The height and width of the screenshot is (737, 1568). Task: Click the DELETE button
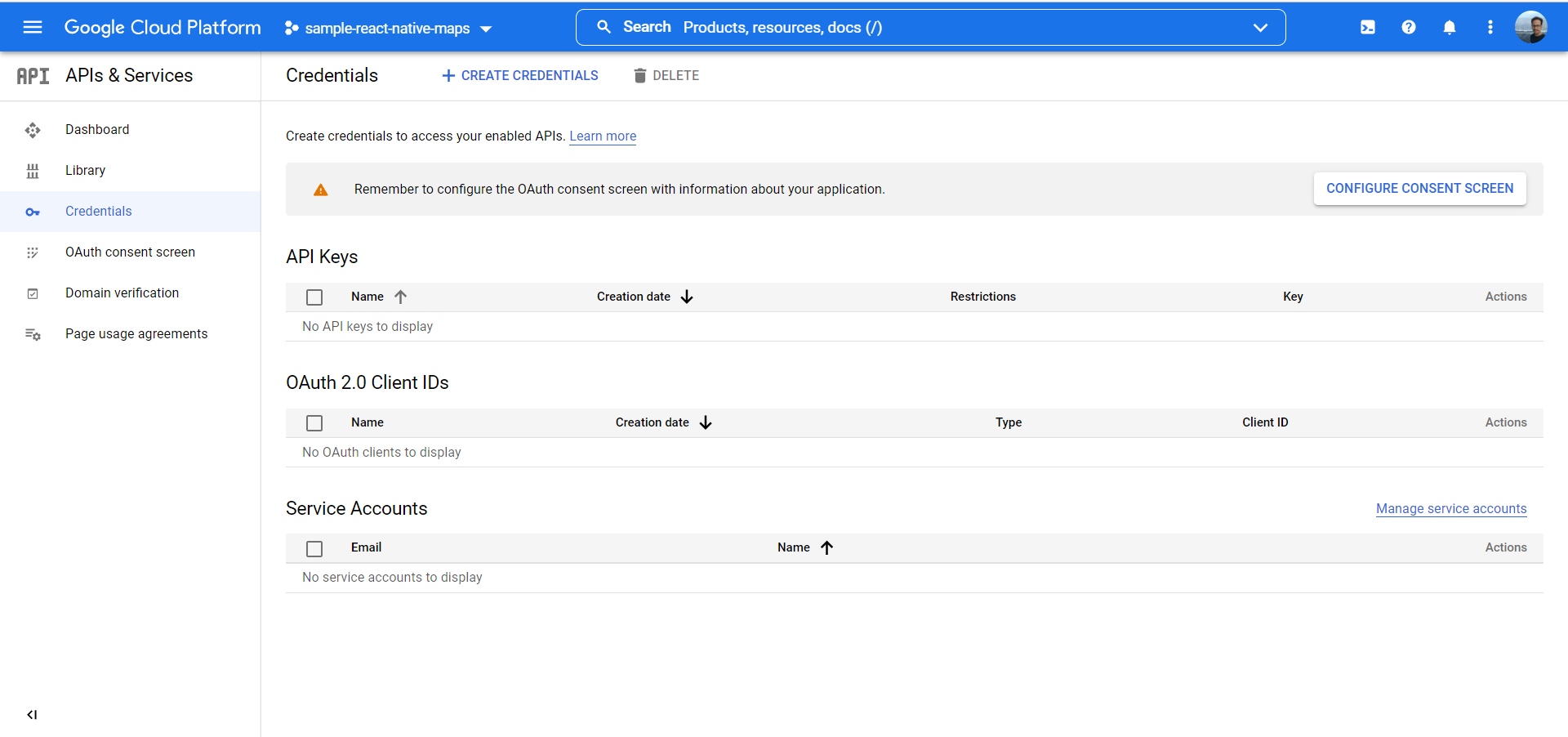(x=666, y=75)
